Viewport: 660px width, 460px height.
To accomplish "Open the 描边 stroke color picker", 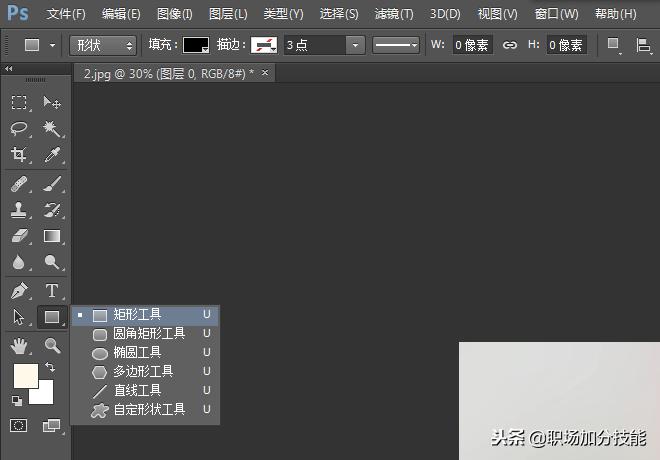I will [264, 45].
